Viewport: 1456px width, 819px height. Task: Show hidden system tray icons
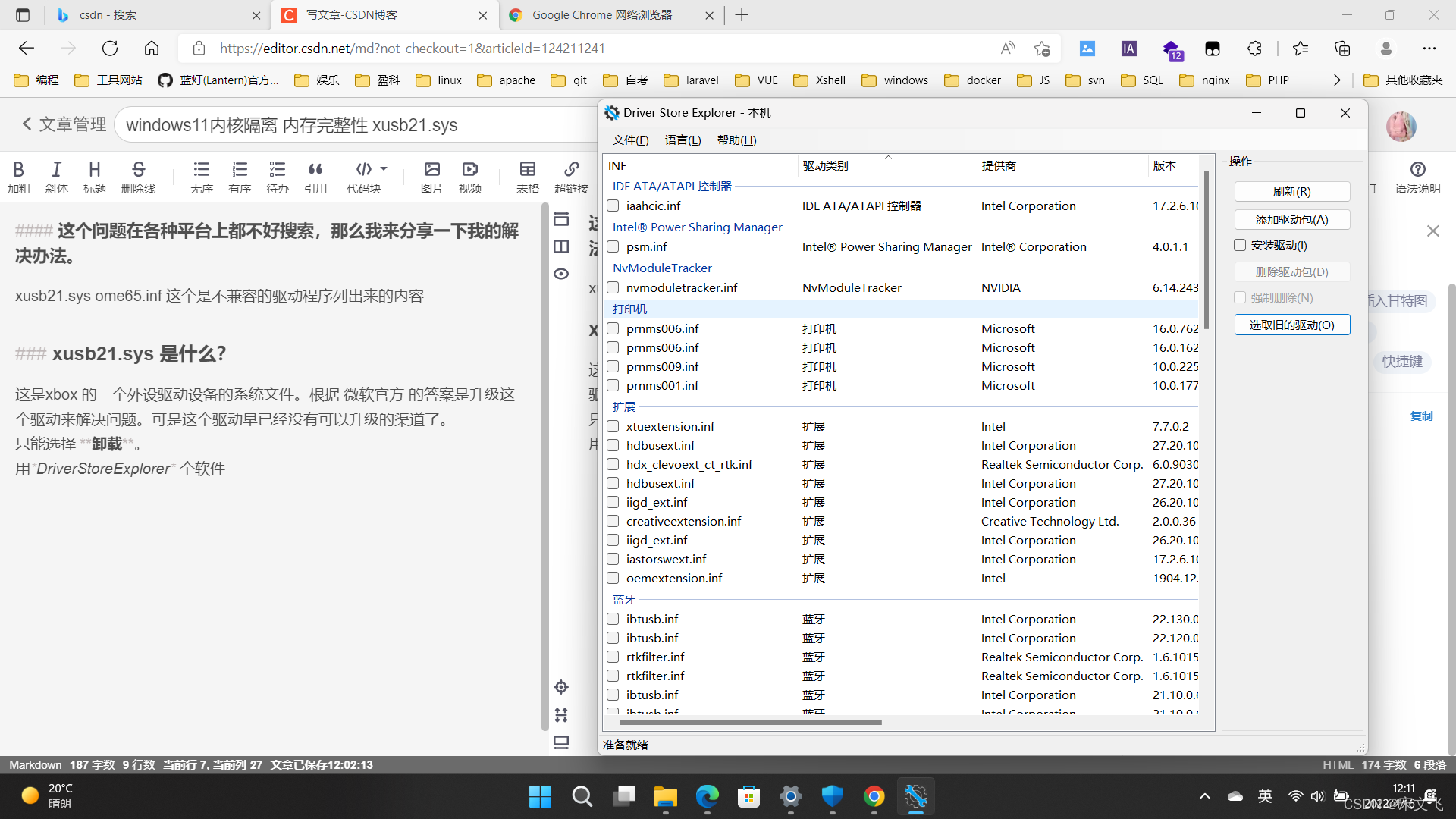click(1204, 796)
